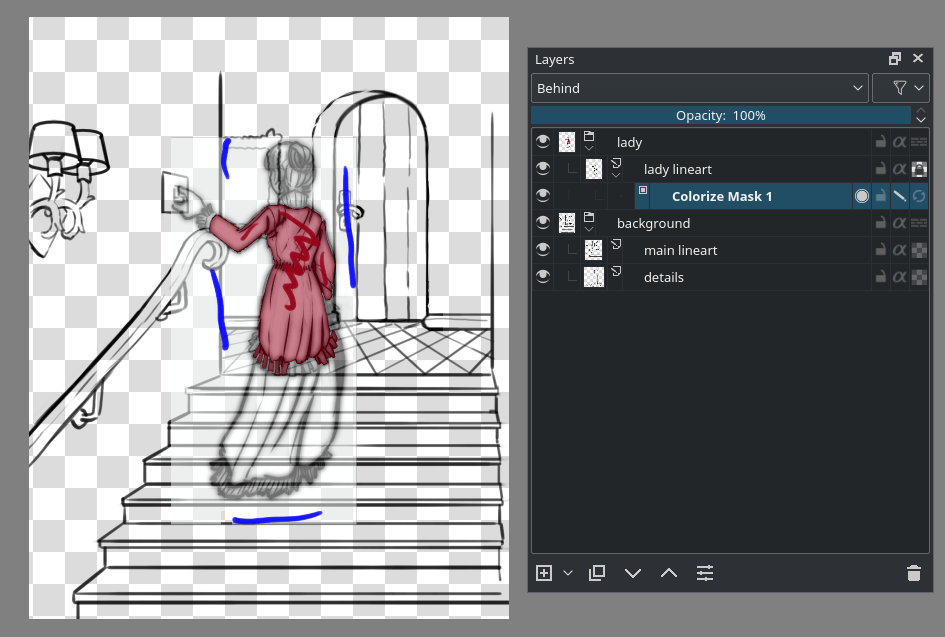Duplicate the selected layer using duplicate icon
The image size is (945, 637).
coord(596,573)
